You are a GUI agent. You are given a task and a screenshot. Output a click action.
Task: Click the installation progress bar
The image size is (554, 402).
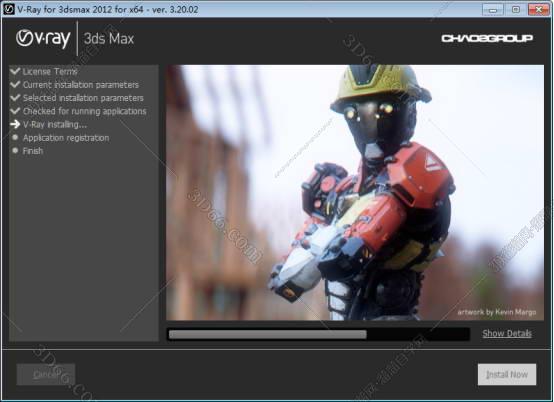(x=318, y=334)
